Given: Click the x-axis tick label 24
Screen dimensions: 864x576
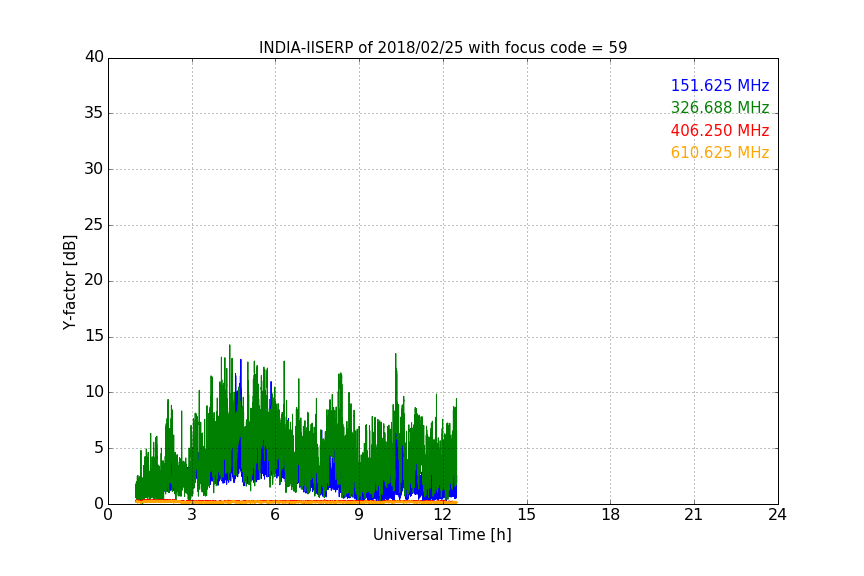Looking at the screenshot, I should 777,515.
